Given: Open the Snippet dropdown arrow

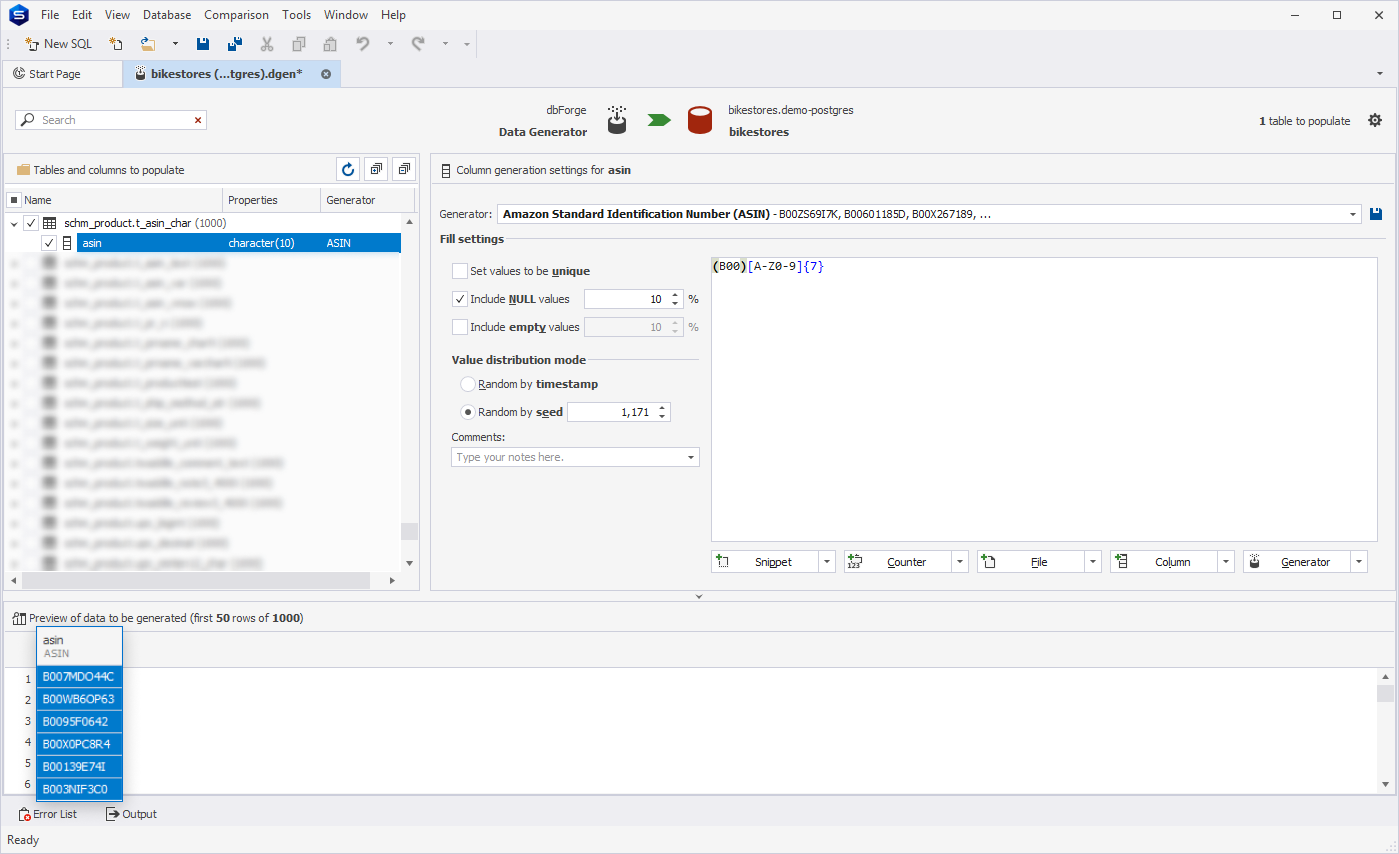Looking at the screenshot, I should click(827, 562).
